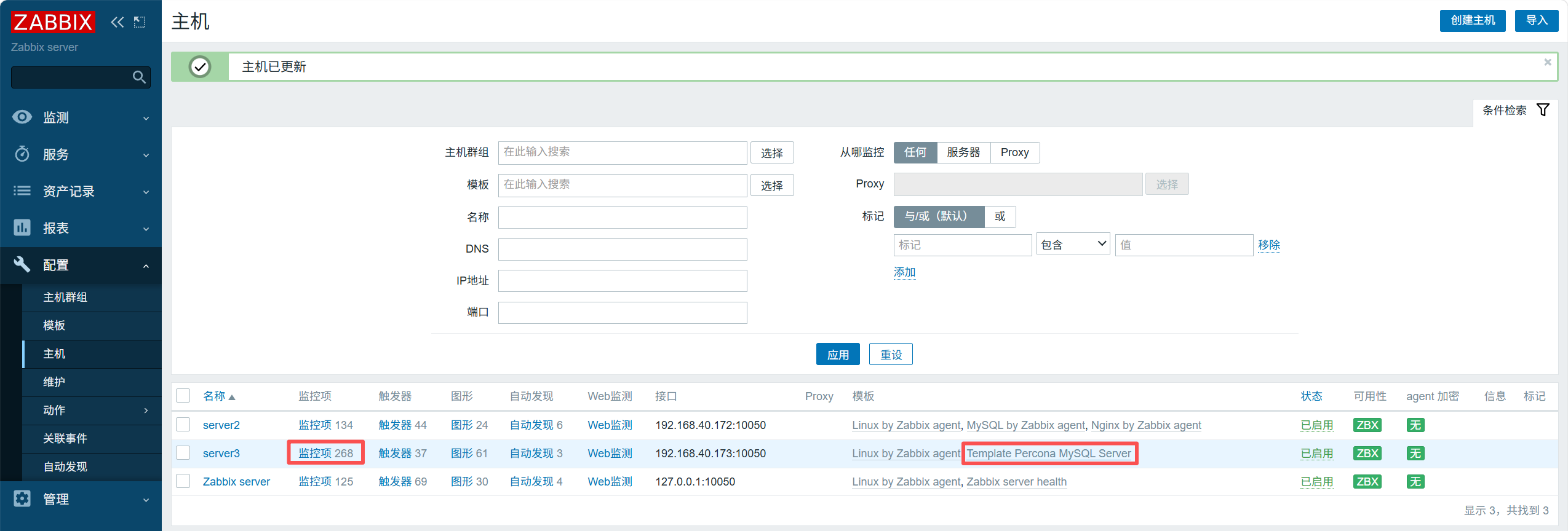The height and width of the screenshot is (531, 1568).
Task: Click the ZABBIX logo
Action: click(53, 22)
